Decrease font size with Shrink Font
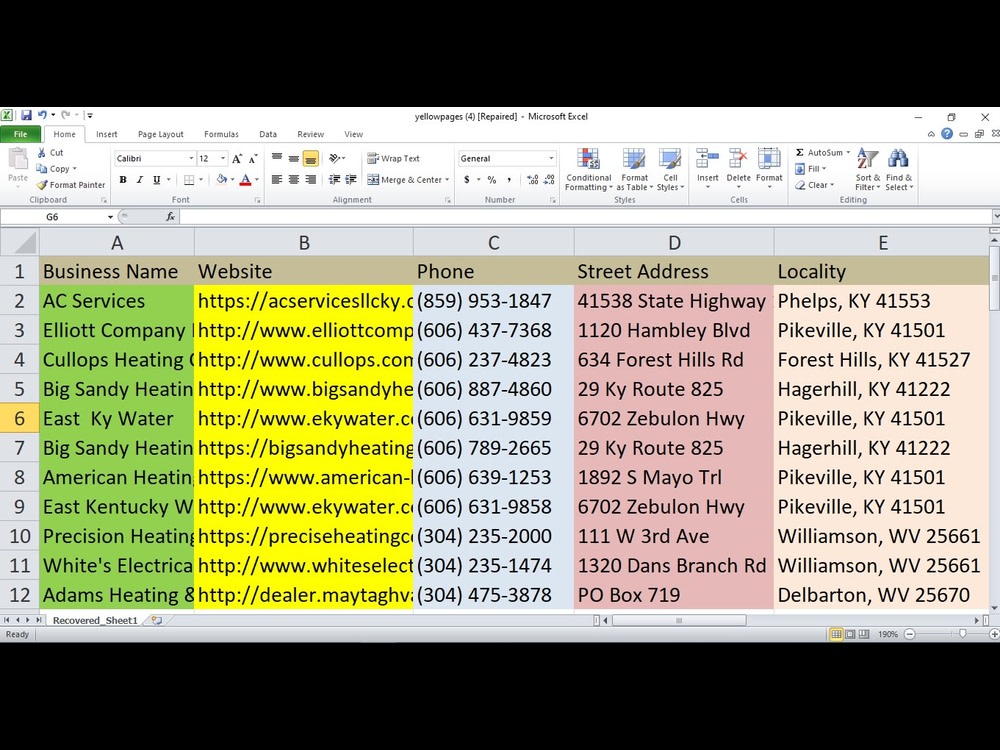Image resolution: width=1000 pixels, height=750 pixels. (x=253, y=158)
